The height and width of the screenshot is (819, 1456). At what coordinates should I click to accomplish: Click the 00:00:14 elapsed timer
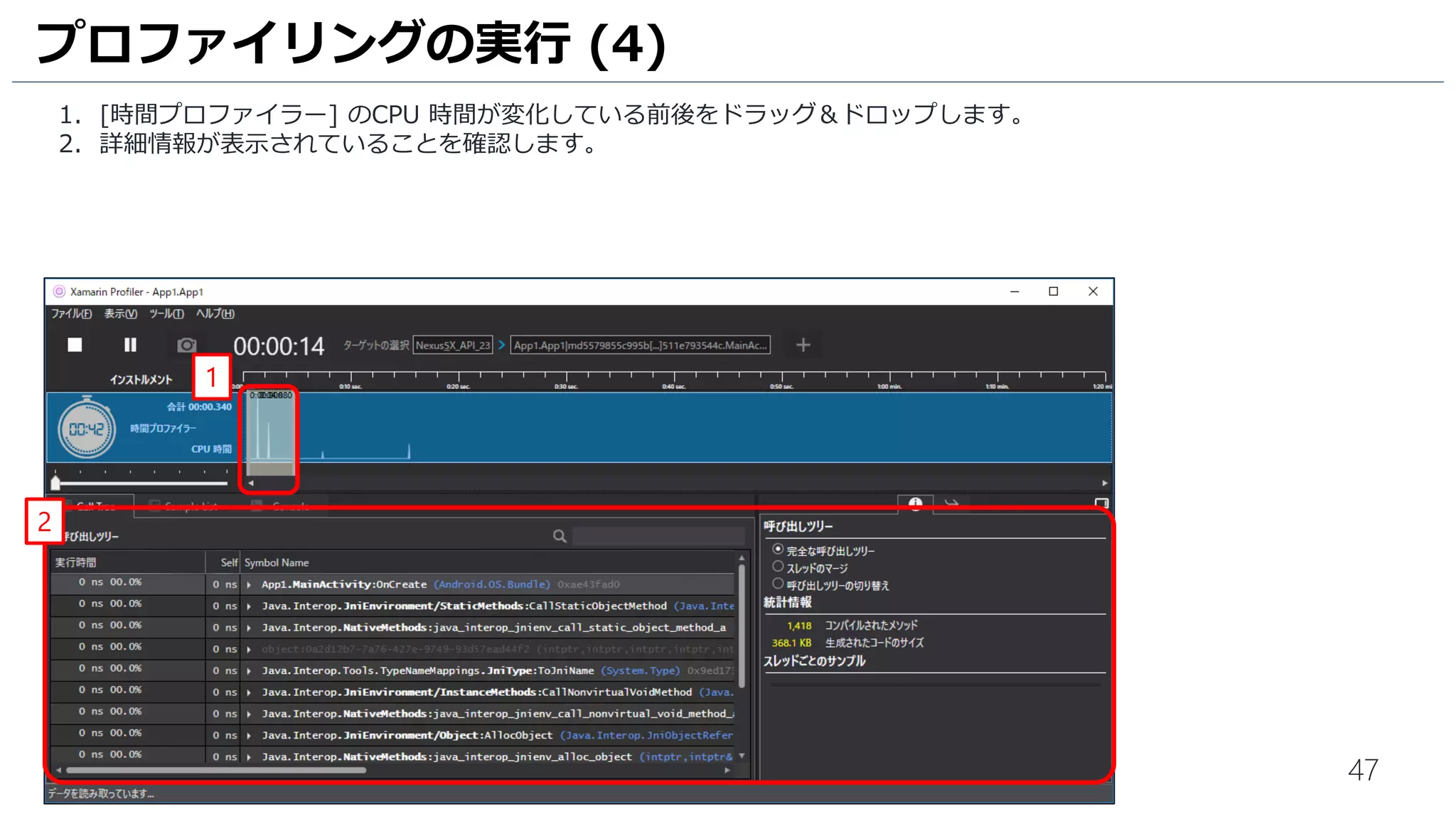[279, 346]
